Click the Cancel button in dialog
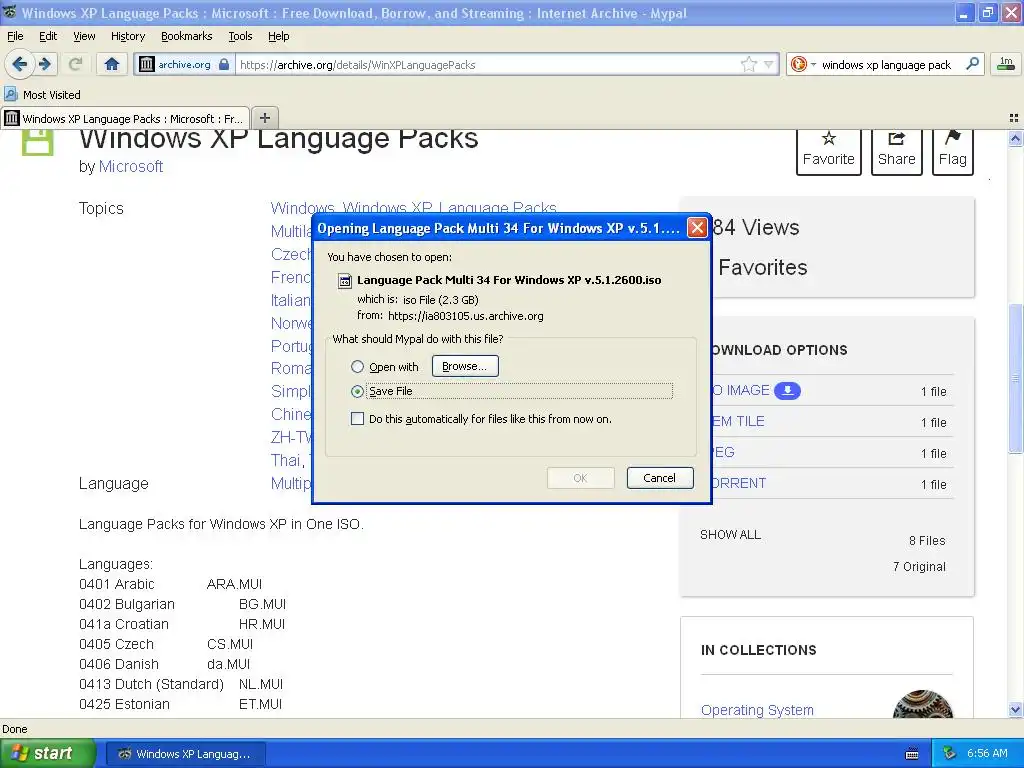1024x768 pixels. click(660, 478)
